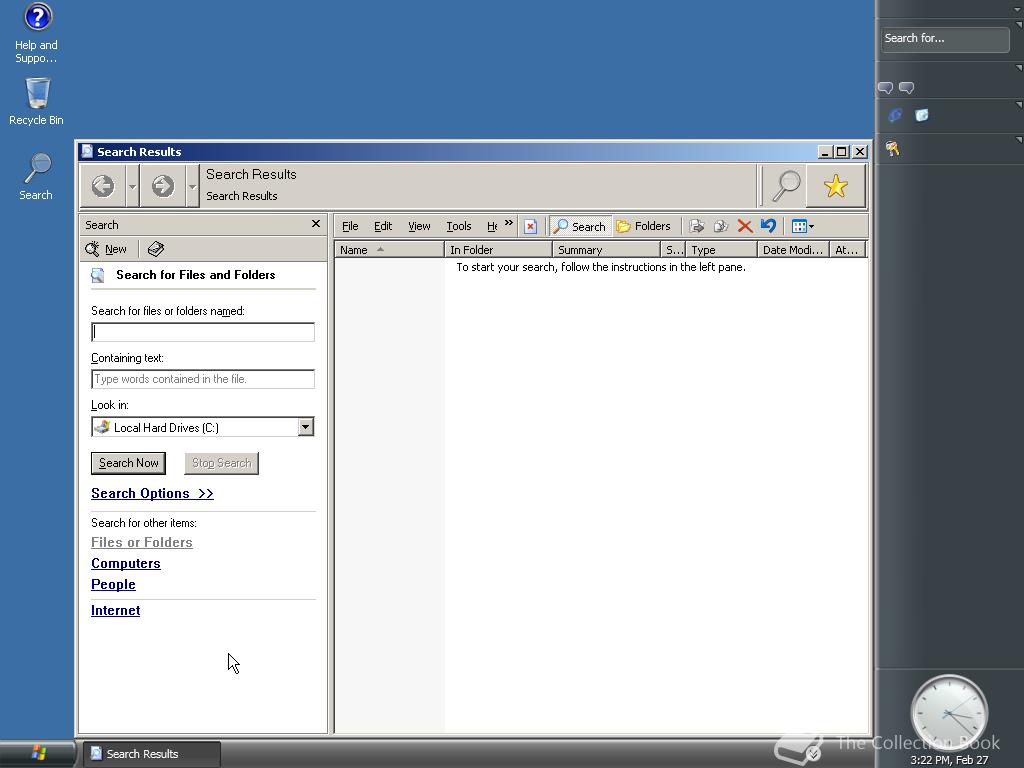Open the View menu
The width and height of the screenshot is (1024, 768).
tap(419, 226)
